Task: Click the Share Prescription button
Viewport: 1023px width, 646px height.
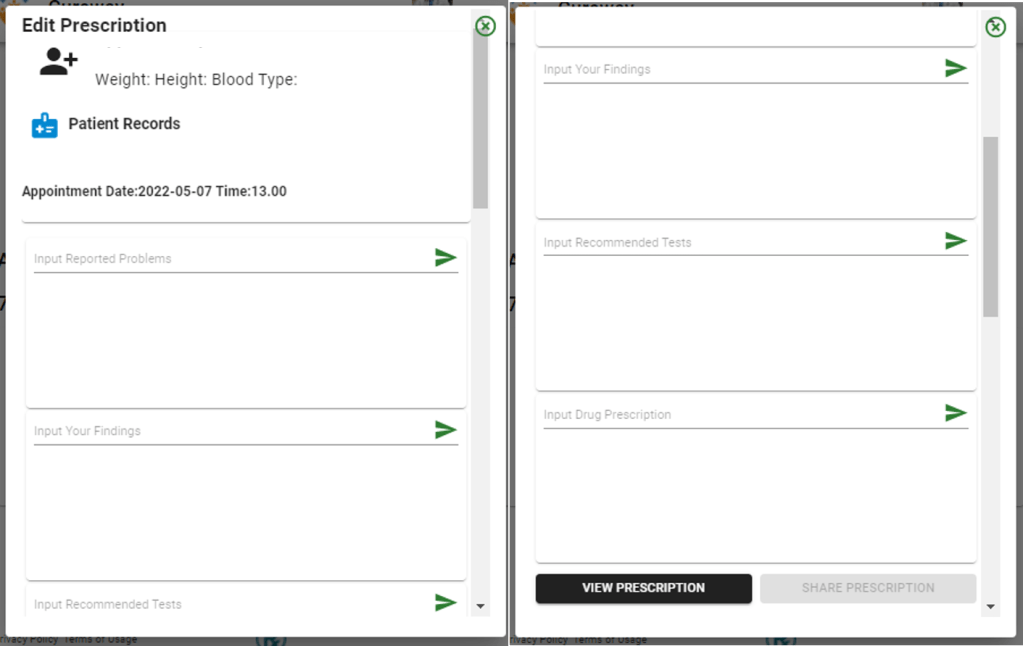Action: click(868, 588)
